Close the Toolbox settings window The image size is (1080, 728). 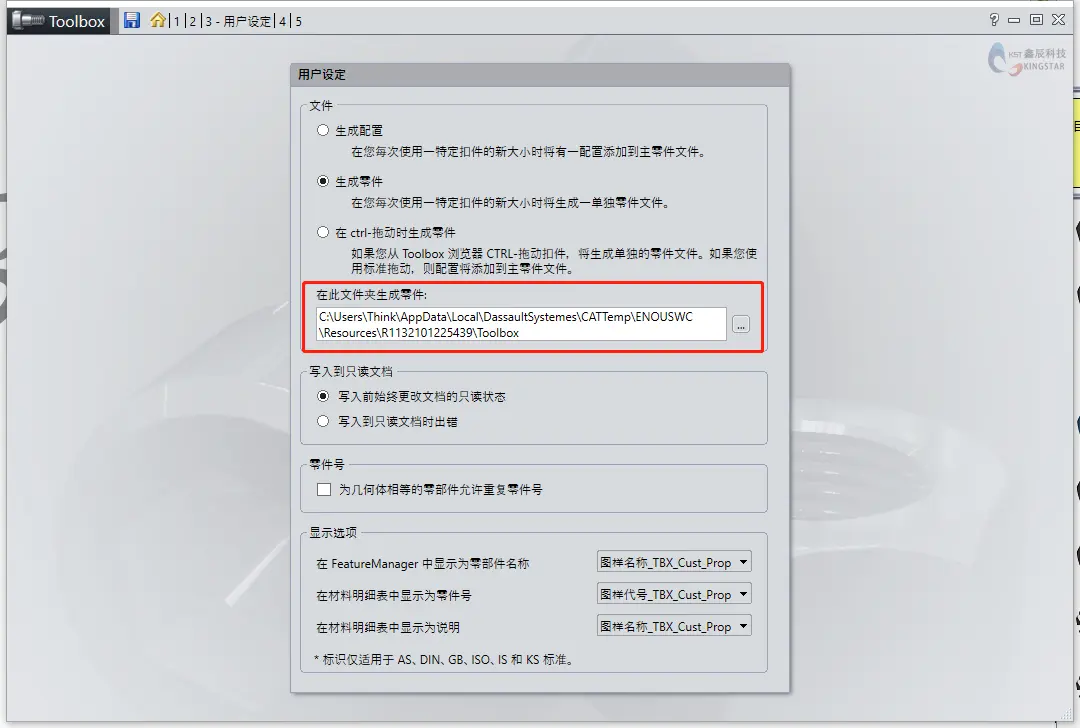1059,20
